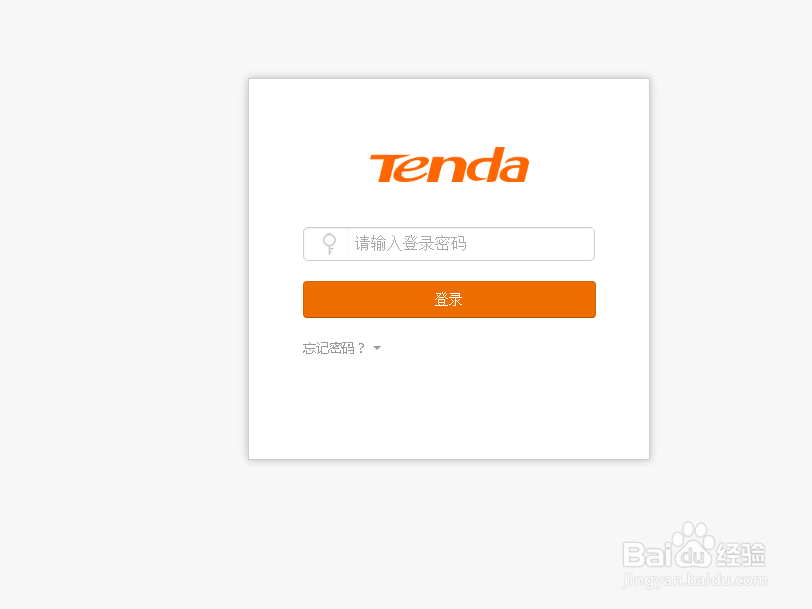Click blank white area below 忘记密码？ in panel
812x609 pixels.
(x=449, y=409)
